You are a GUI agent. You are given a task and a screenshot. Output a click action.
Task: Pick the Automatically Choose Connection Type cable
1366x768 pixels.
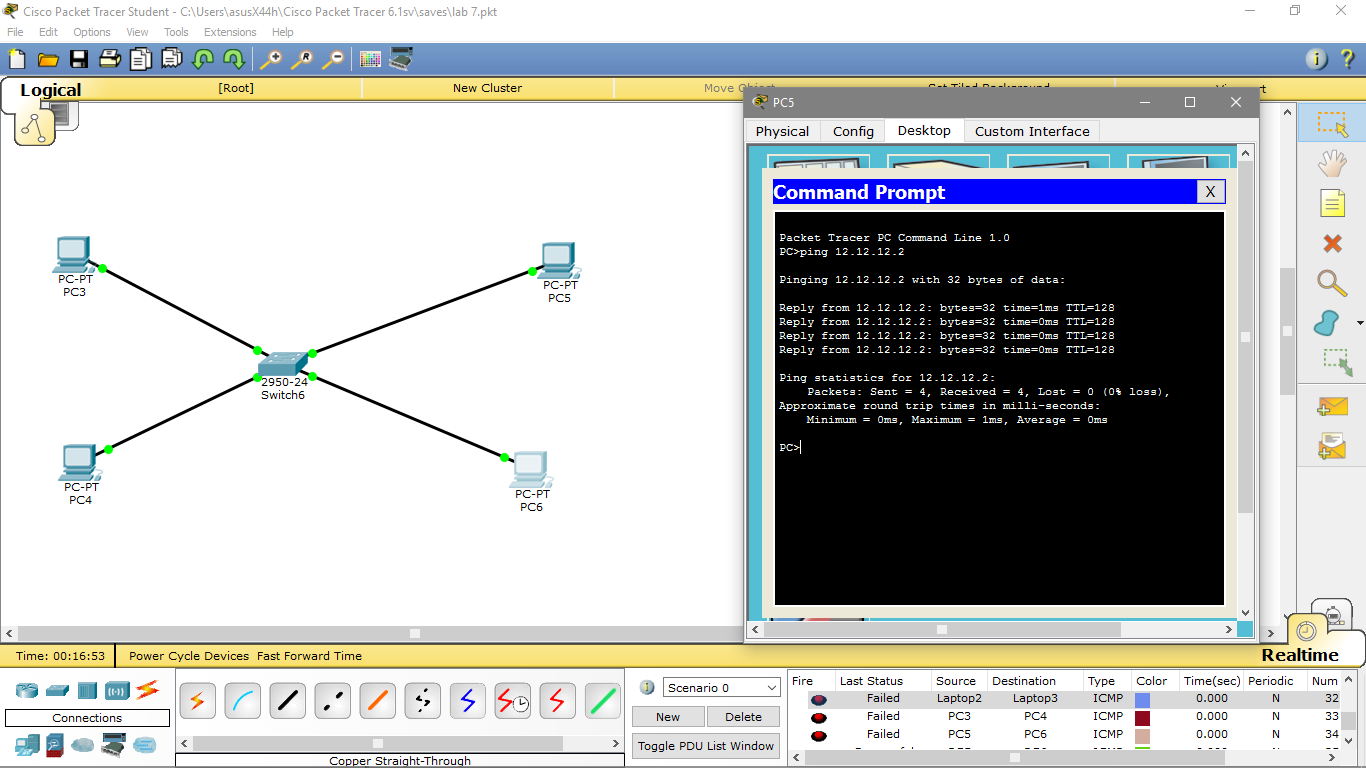[x=197, y=702]
